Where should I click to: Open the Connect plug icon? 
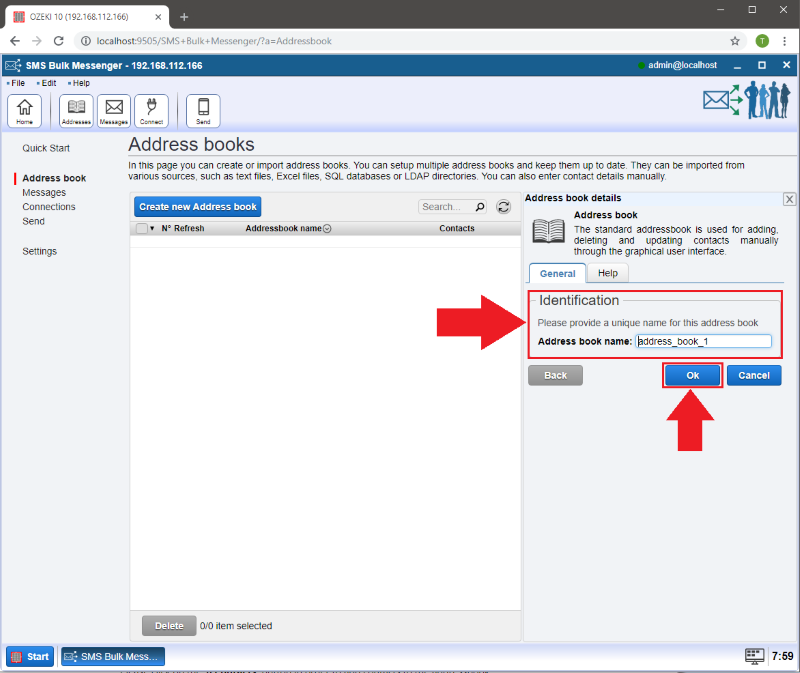[151, 110]
